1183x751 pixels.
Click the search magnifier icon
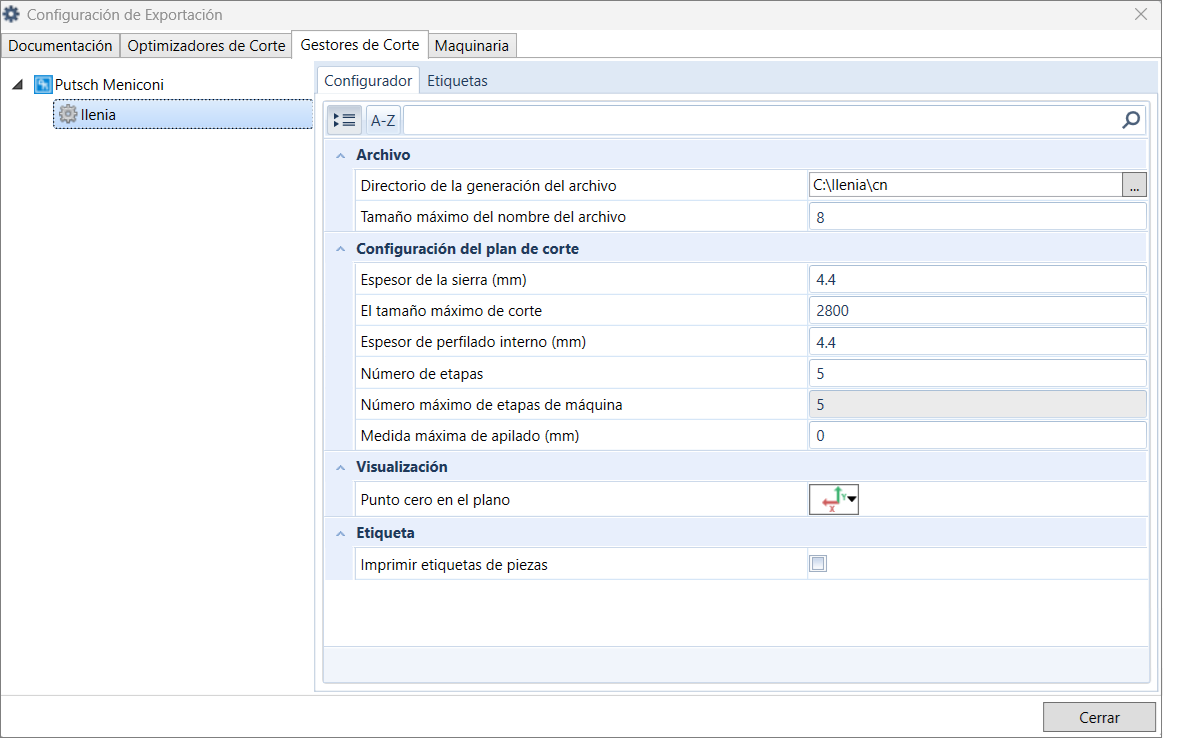(x=1131, y=120)
